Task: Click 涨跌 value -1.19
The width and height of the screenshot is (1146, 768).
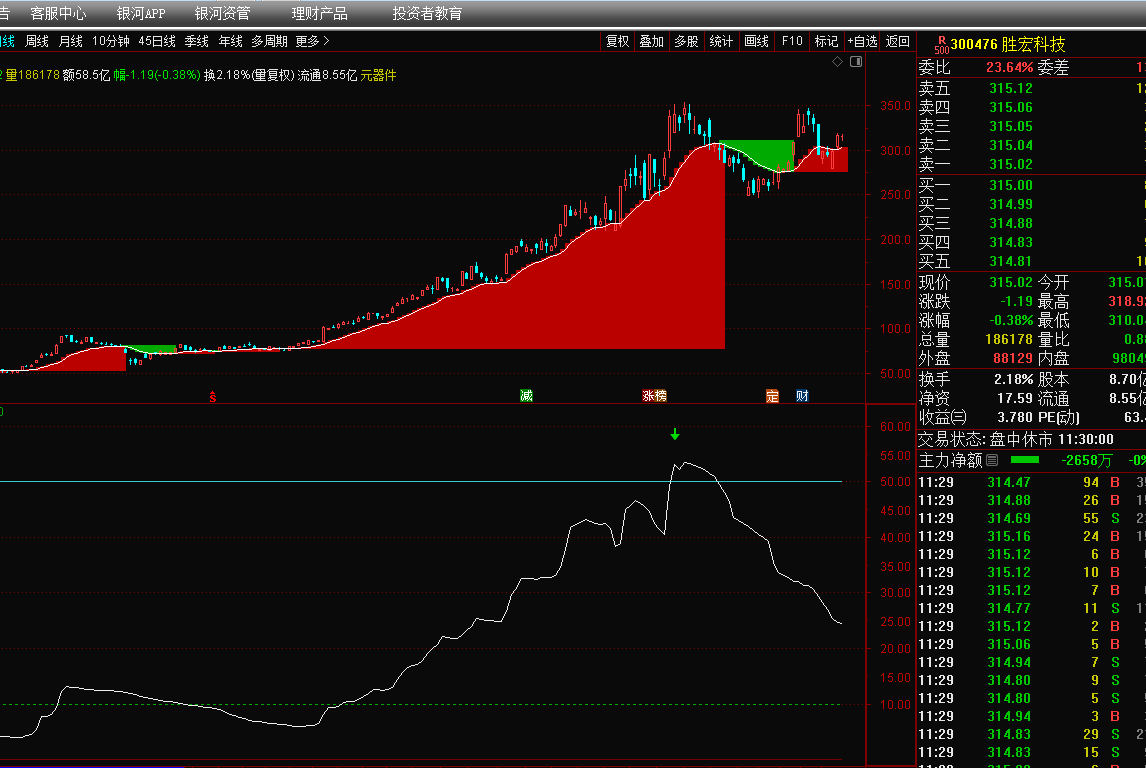Action: (x=1016, y=301)
